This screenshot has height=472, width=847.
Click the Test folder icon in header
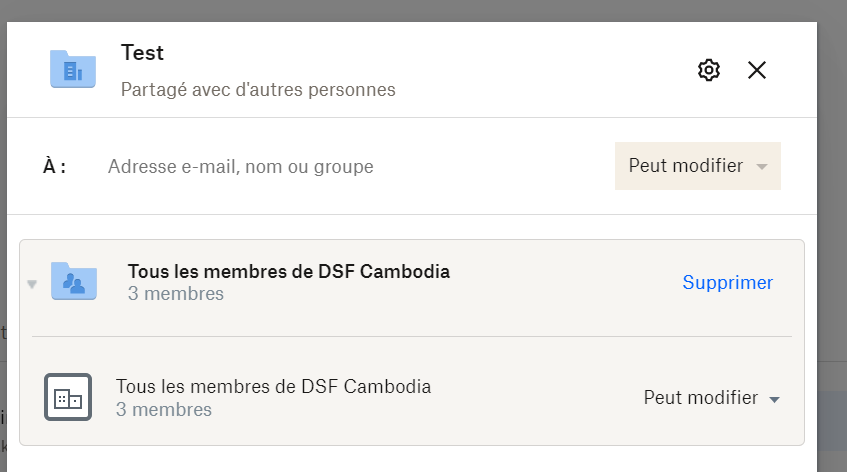point(73,69)
